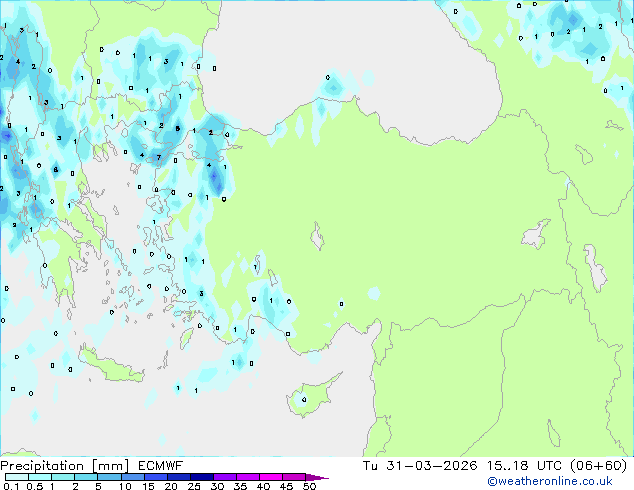The height and width of the screenshot is (490, 634).
Task: Click the 'Precipitation' title text
Action: (42, 466)
